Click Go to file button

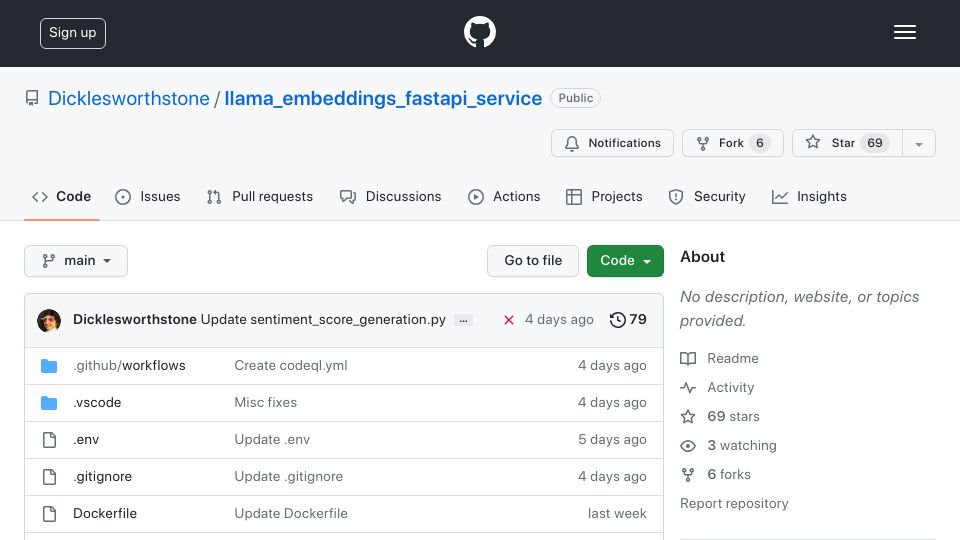(533, 261)
